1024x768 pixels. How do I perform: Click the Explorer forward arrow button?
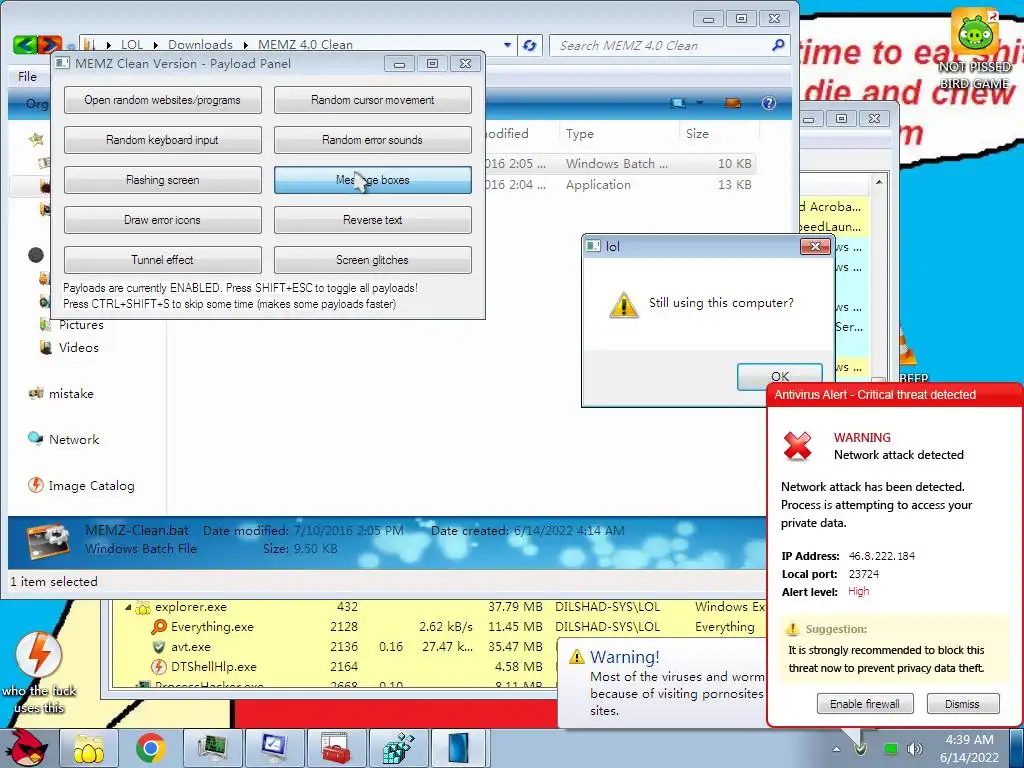click(50, 44)
